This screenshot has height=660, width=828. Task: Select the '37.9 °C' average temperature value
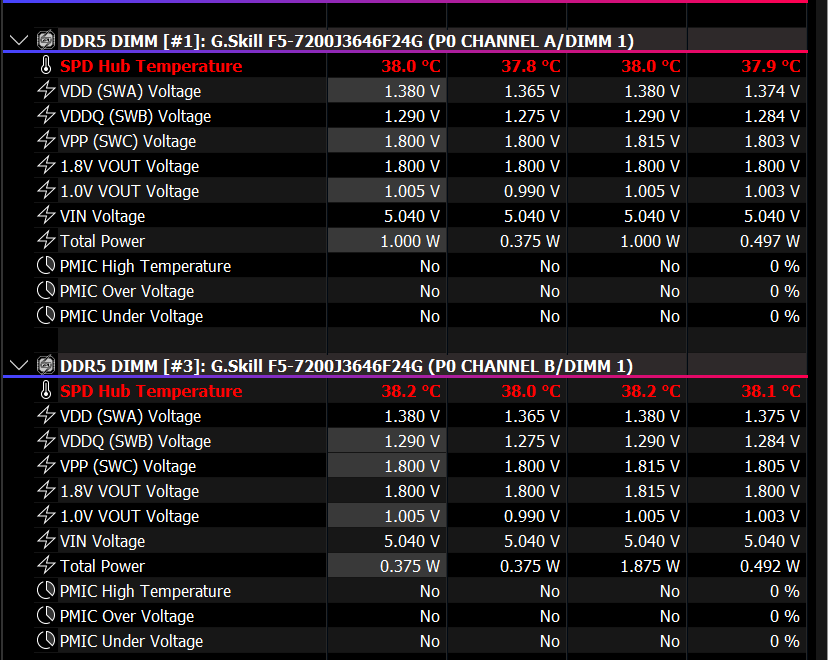pos(770,67)
